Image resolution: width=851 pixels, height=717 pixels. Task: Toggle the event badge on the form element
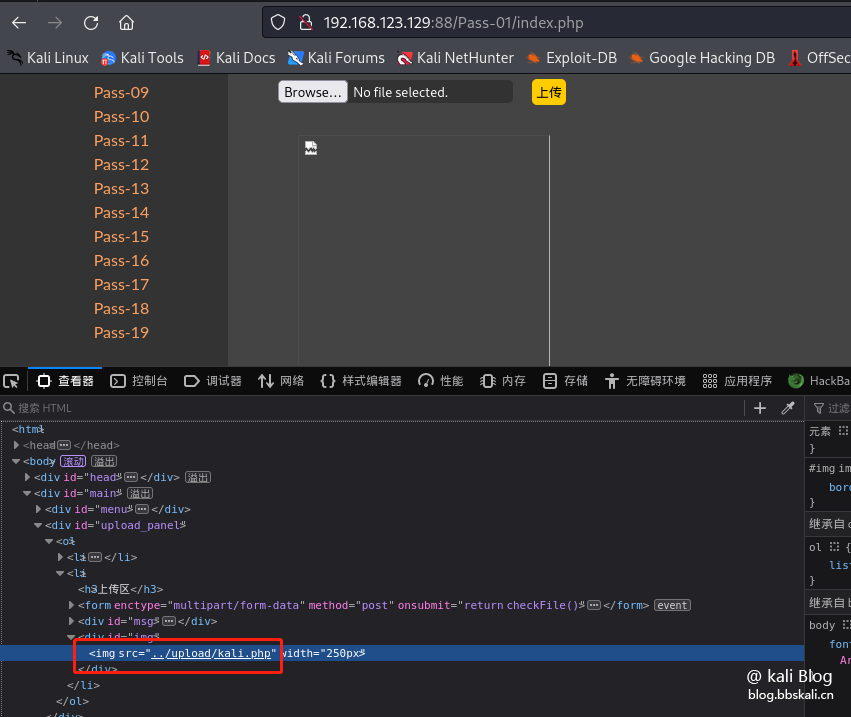(x=672, y=605)
